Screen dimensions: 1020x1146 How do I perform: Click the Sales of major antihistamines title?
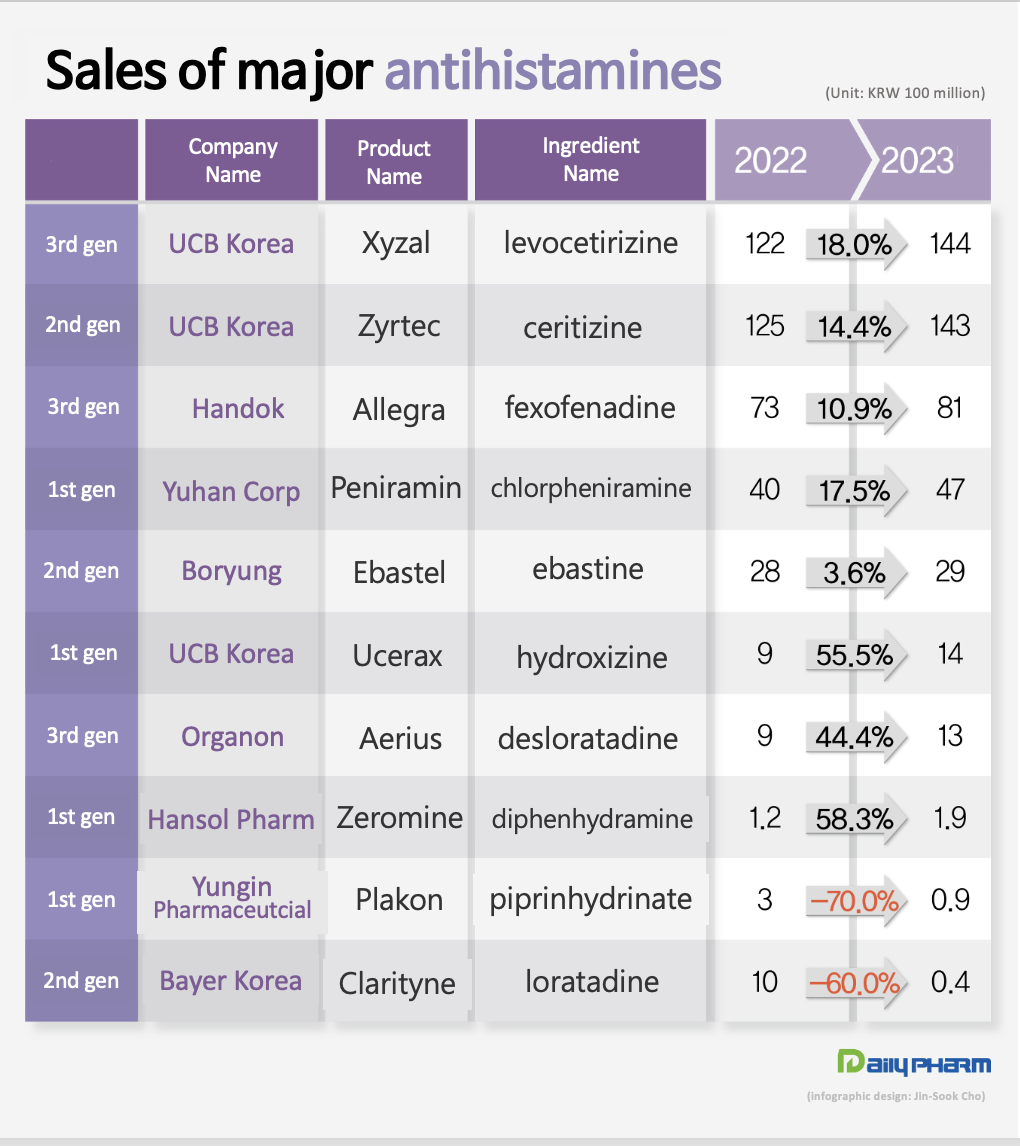pyautogui.click(x=383, y=72)
